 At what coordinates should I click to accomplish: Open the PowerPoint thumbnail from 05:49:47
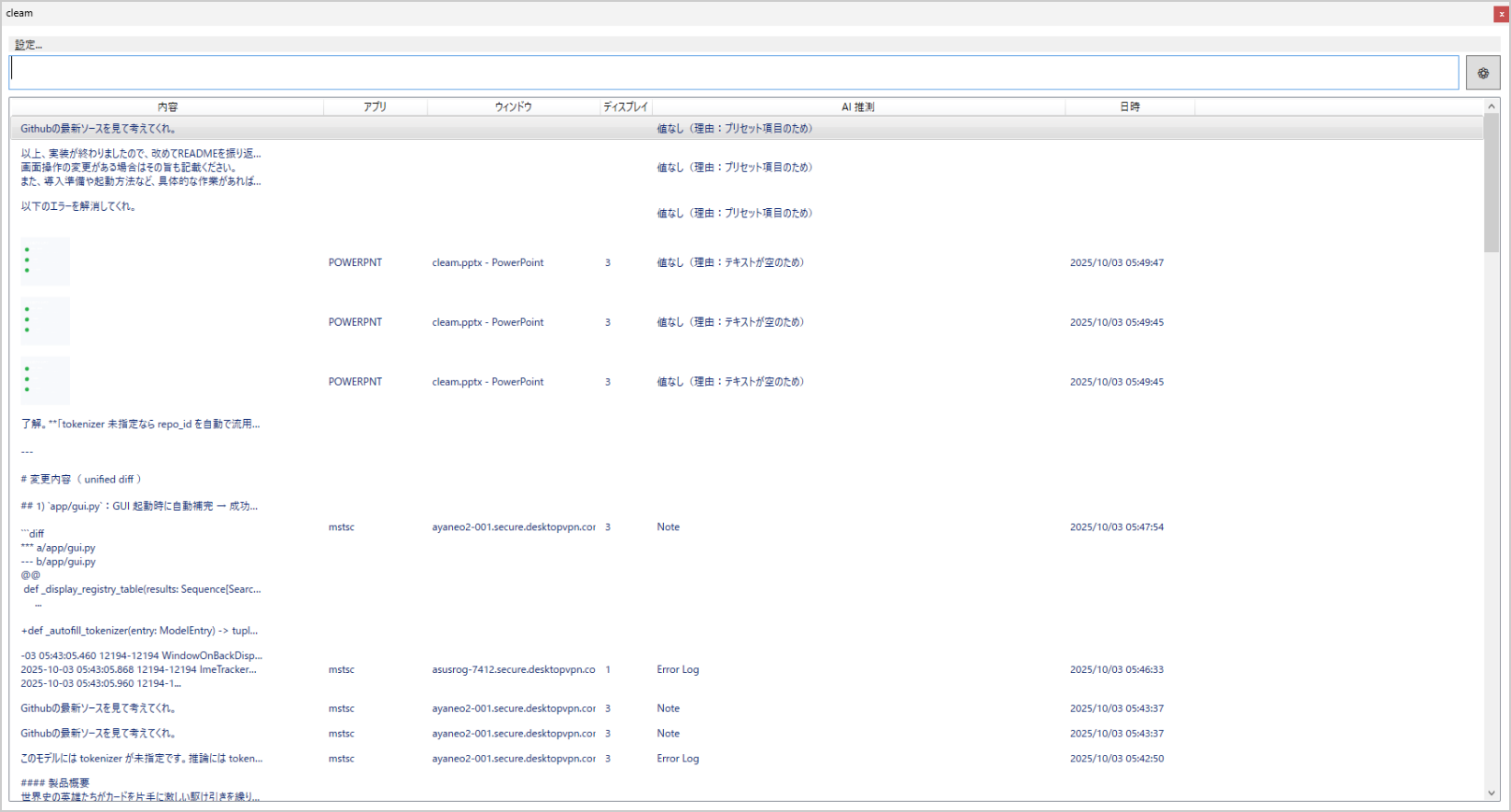[45, 262]
